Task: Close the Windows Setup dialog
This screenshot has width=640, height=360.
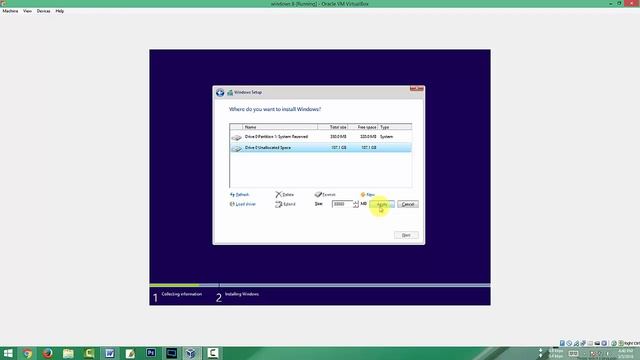Action: coord(417,89)
